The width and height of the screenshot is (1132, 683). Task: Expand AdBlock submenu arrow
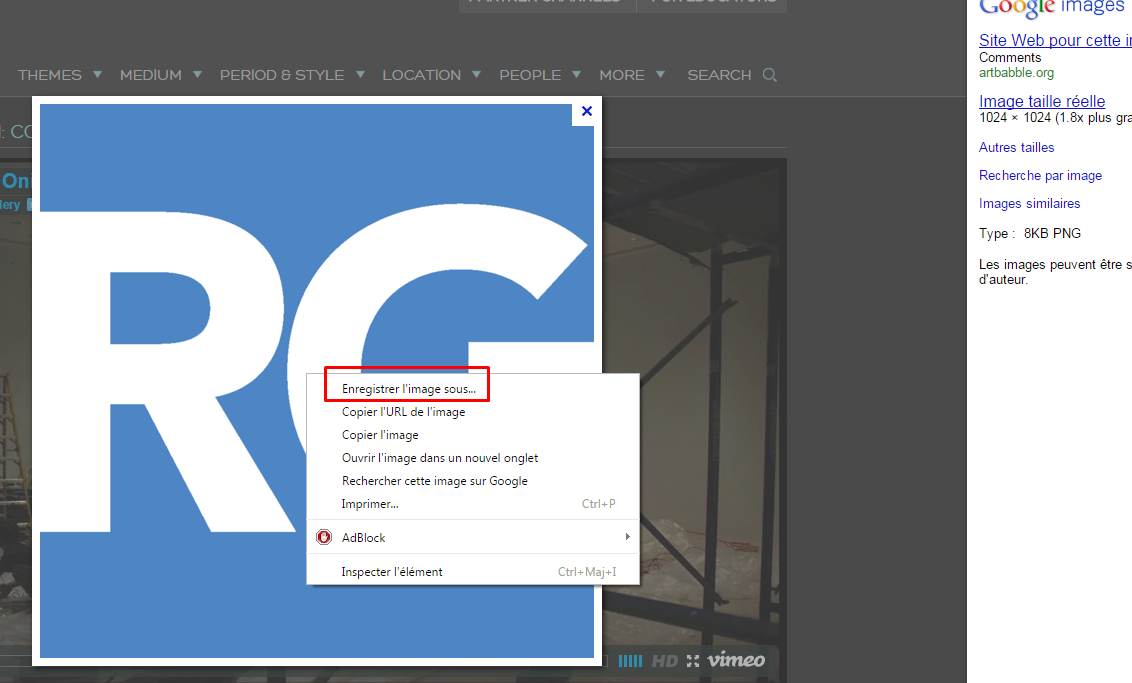[x=627, y=536]
